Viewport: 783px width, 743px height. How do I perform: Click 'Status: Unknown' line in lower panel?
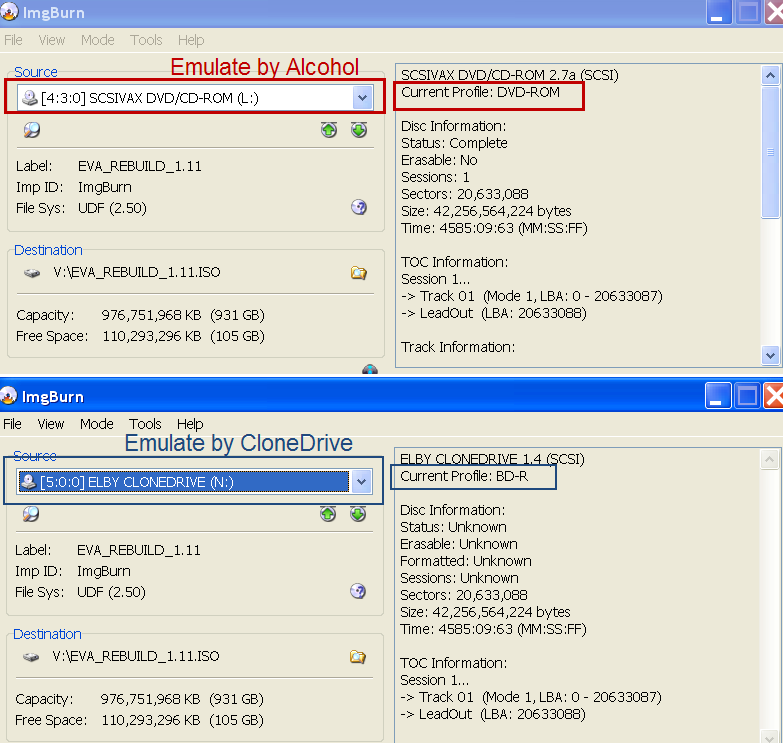453,527
